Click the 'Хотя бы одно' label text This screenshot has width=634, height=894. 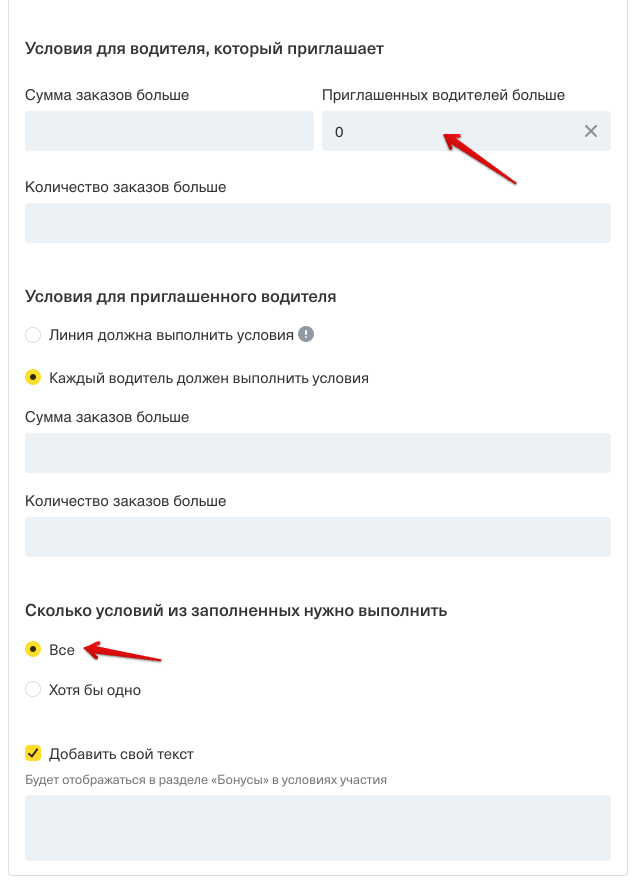point(95,690)
